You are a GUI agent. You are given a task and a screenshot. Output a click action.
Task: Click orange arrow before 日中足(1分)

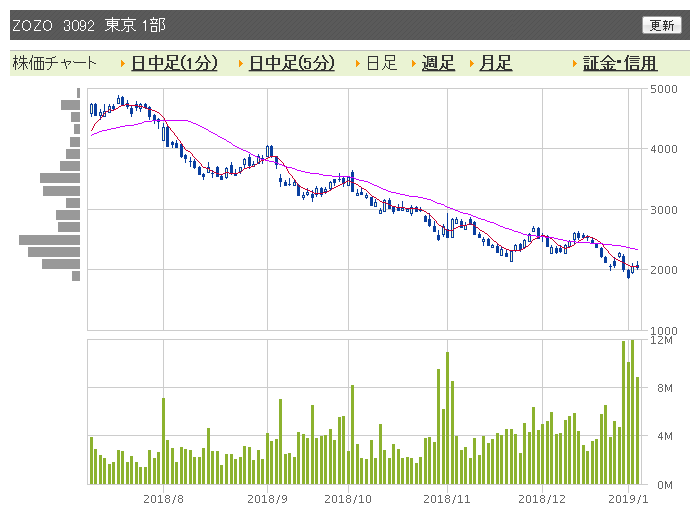(x=123, y=64)
